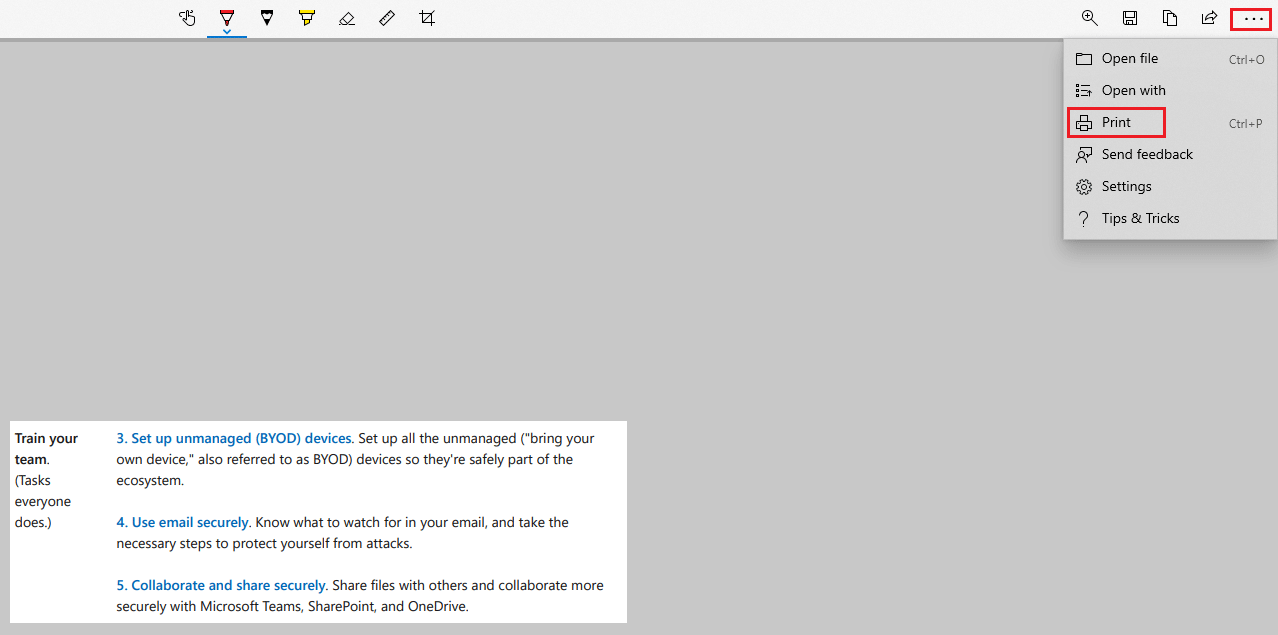Select the Crop tool

pyautogui.click(x=427, y=18)
